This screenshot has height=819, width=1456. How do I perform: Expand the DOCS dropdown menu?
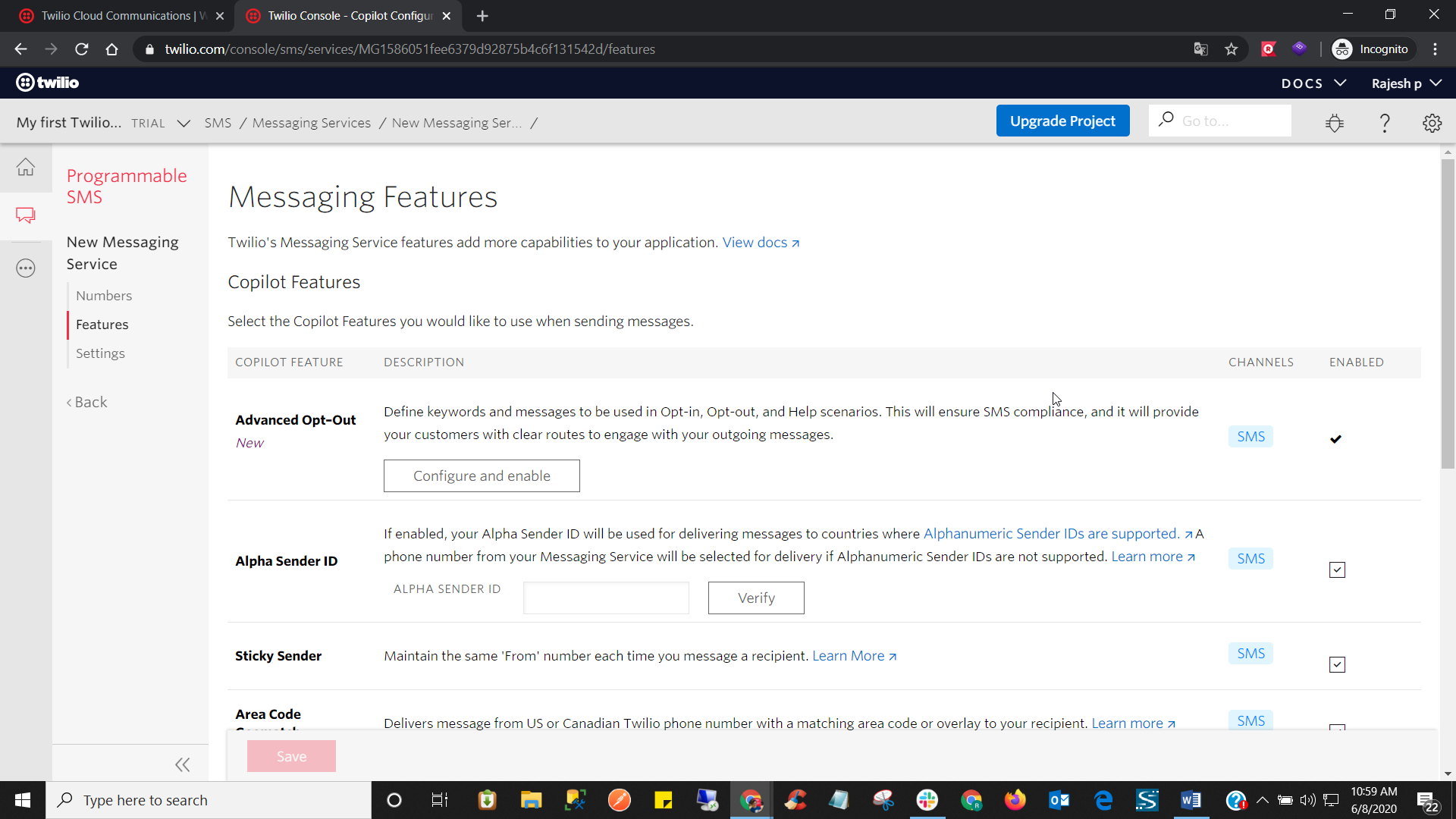(1313, 83)
